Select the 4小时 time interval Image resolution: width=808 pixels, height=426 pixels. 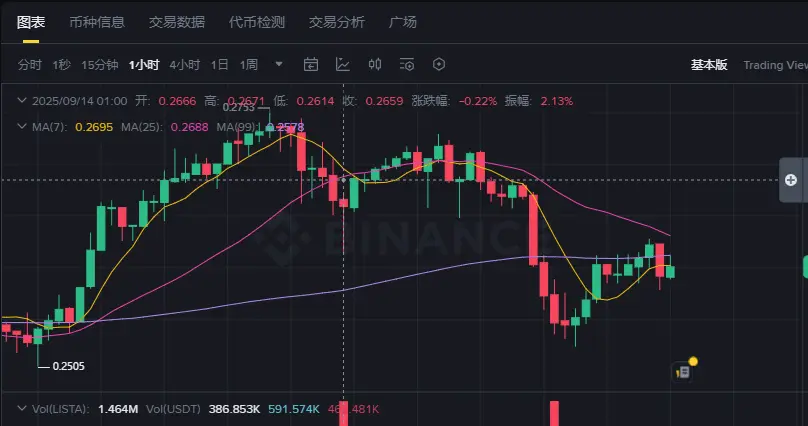(x=184, y=65)
